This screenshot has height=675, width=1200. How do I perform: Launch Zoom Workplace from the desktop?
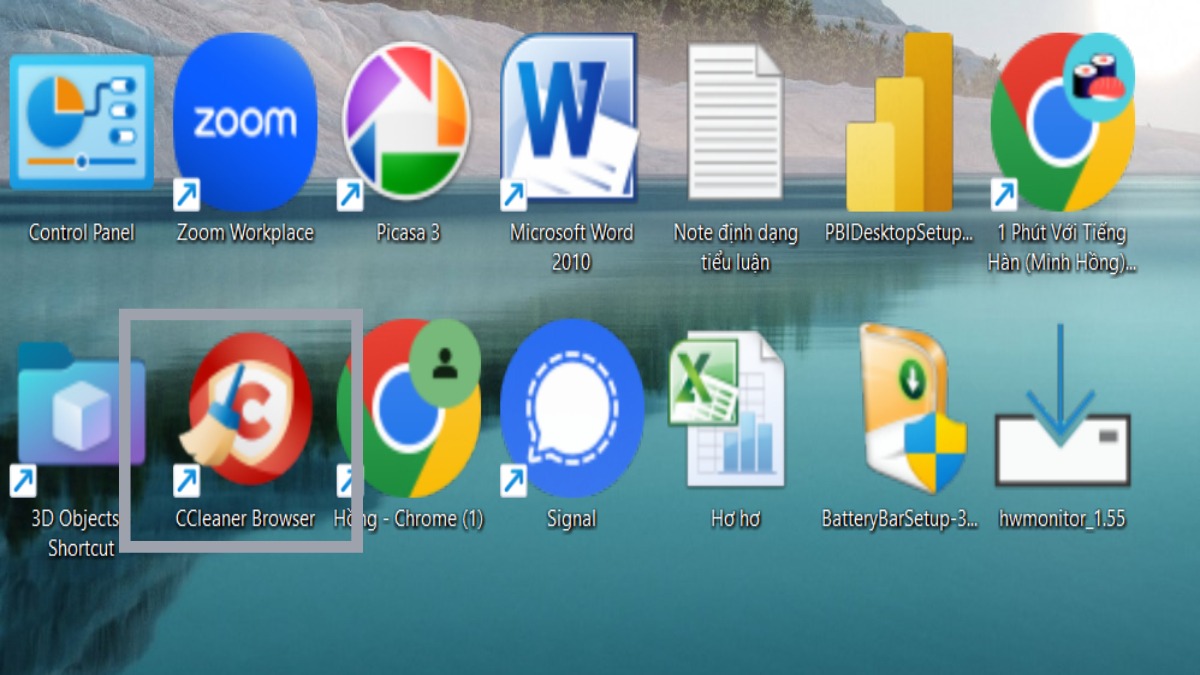coord(245,121)
